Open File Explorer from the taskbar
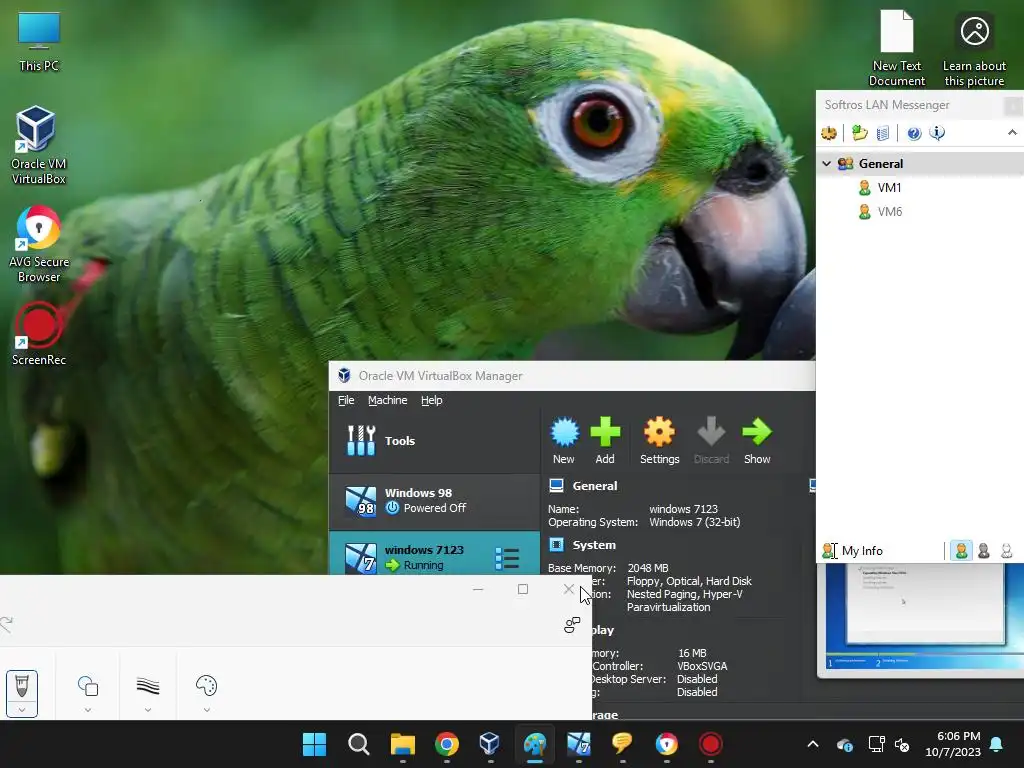 (403, 744)
